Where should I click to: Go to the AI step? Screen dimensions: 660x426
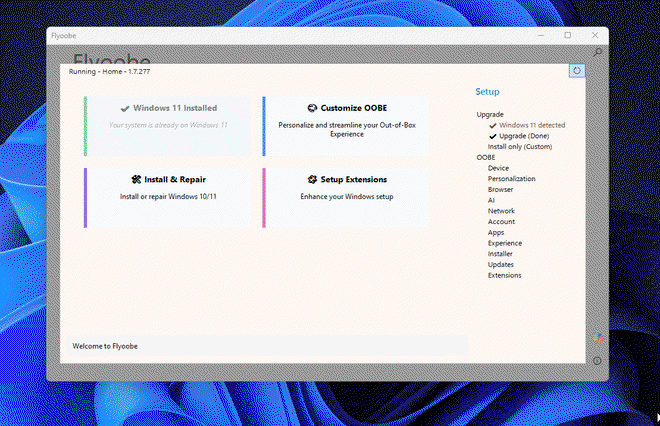pyautogui.click(x=491, y=200)
